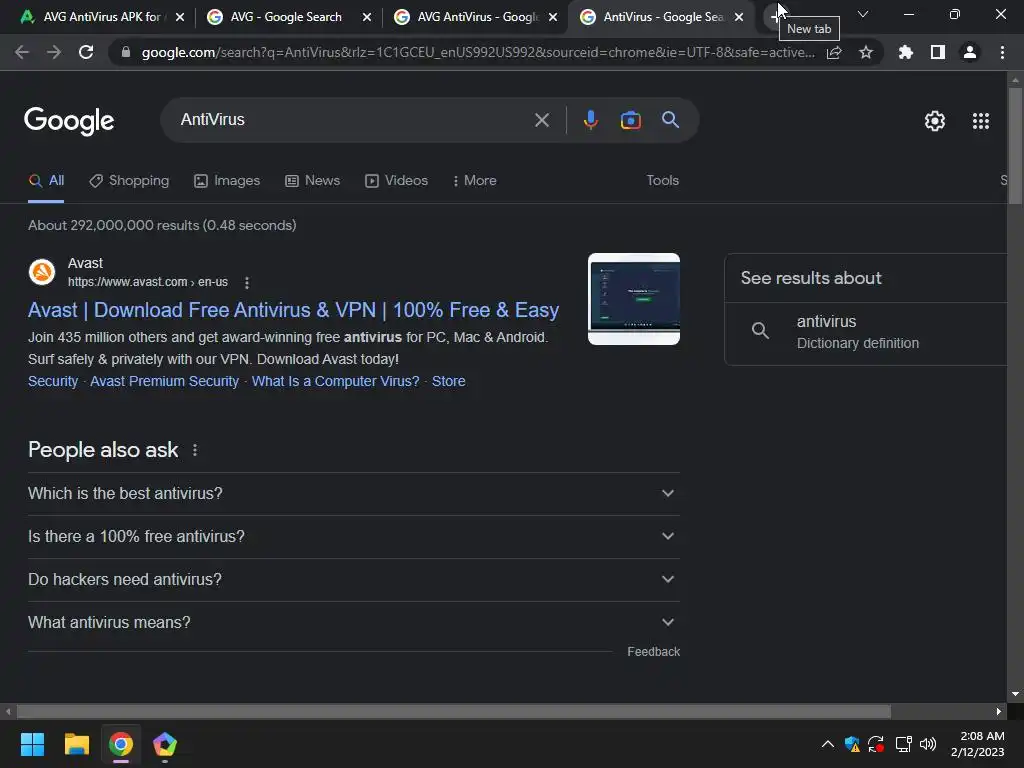Open Windows Start menu
The height and width of the screenshot is (768, 1024).
32,744
